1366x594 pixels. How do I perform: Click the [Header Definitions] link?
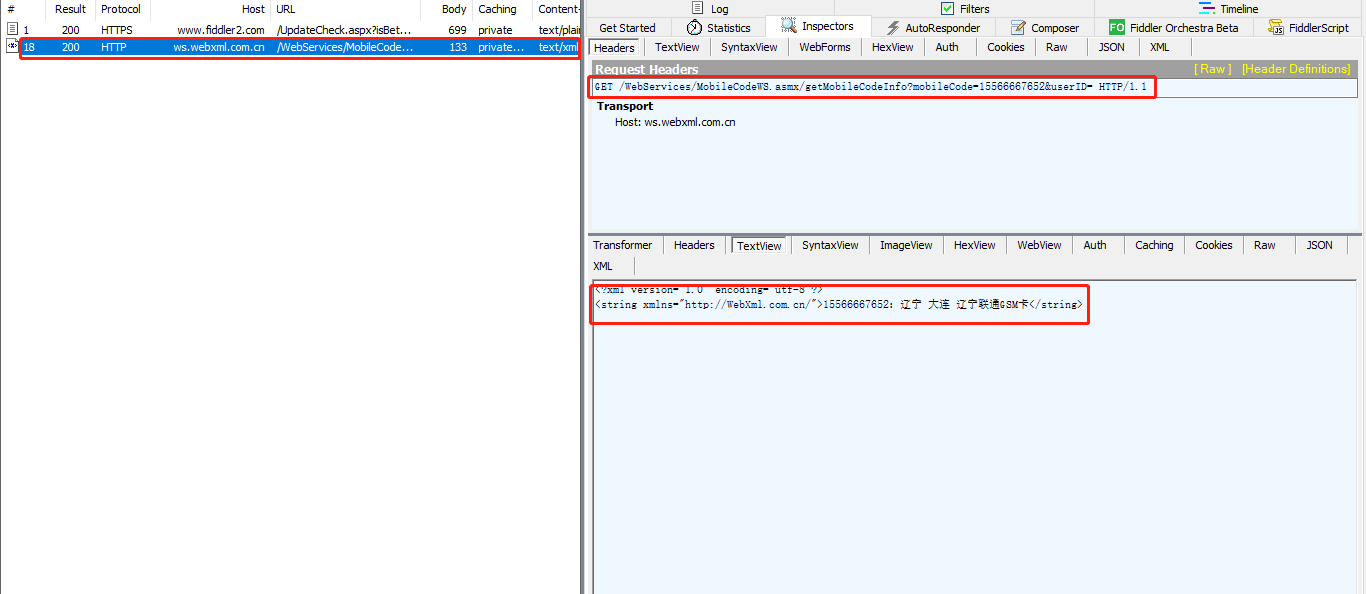[x=1296, y=69]
